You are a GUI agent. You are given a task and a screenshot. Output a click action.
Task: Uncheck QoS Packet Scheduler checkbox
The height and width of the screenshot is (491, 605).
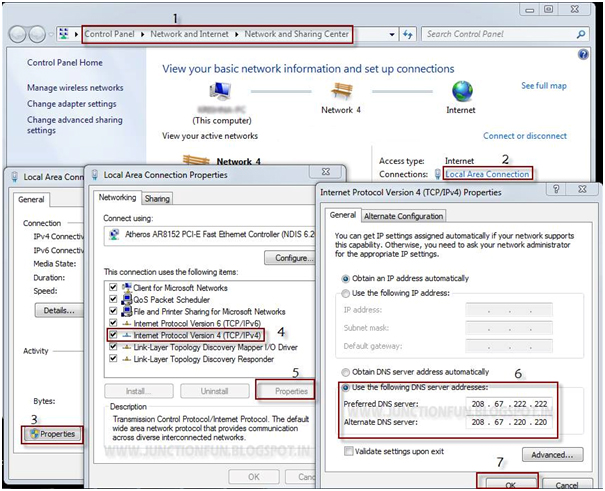112,298
